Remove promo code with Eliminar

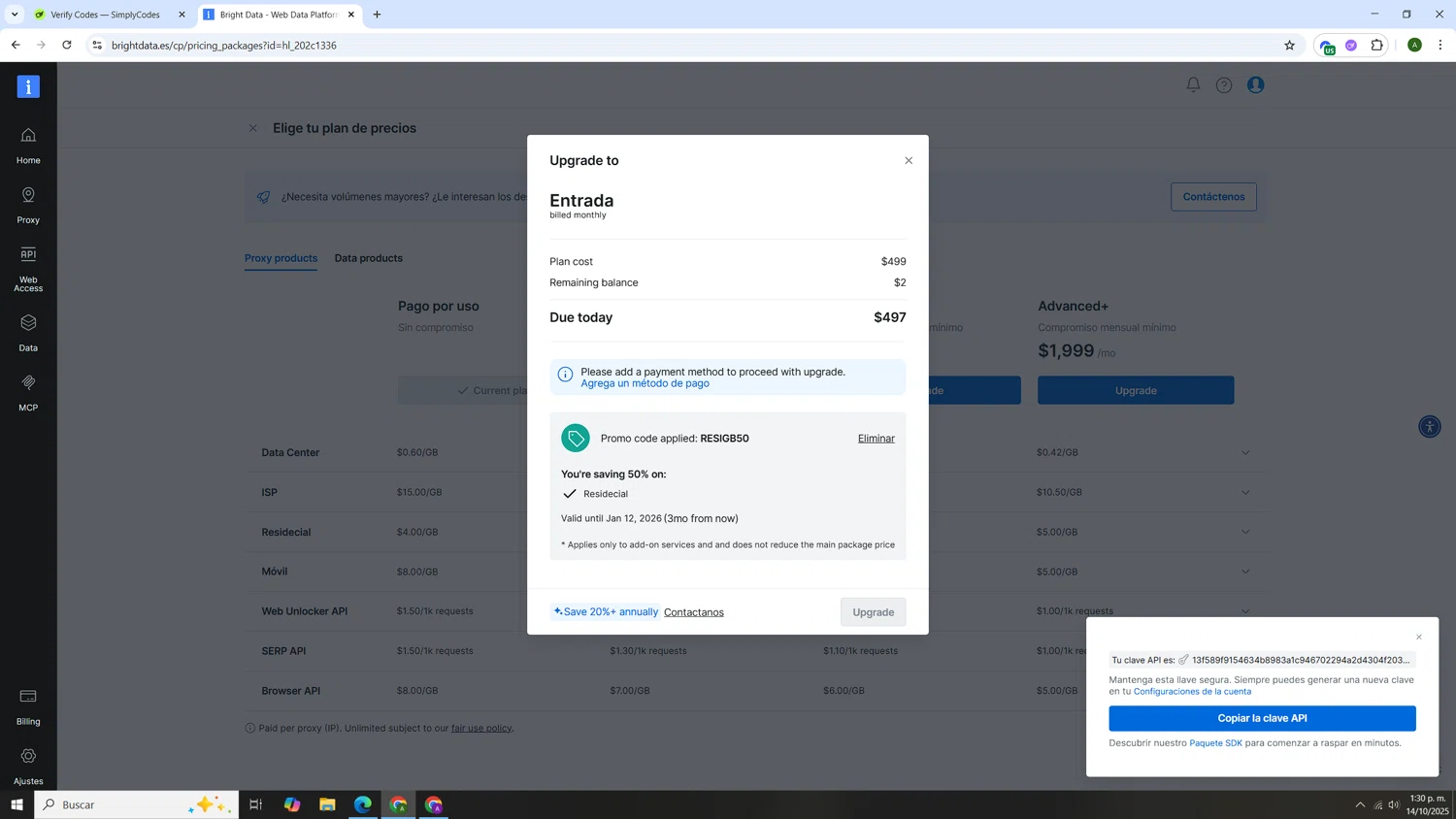(877, 439)
